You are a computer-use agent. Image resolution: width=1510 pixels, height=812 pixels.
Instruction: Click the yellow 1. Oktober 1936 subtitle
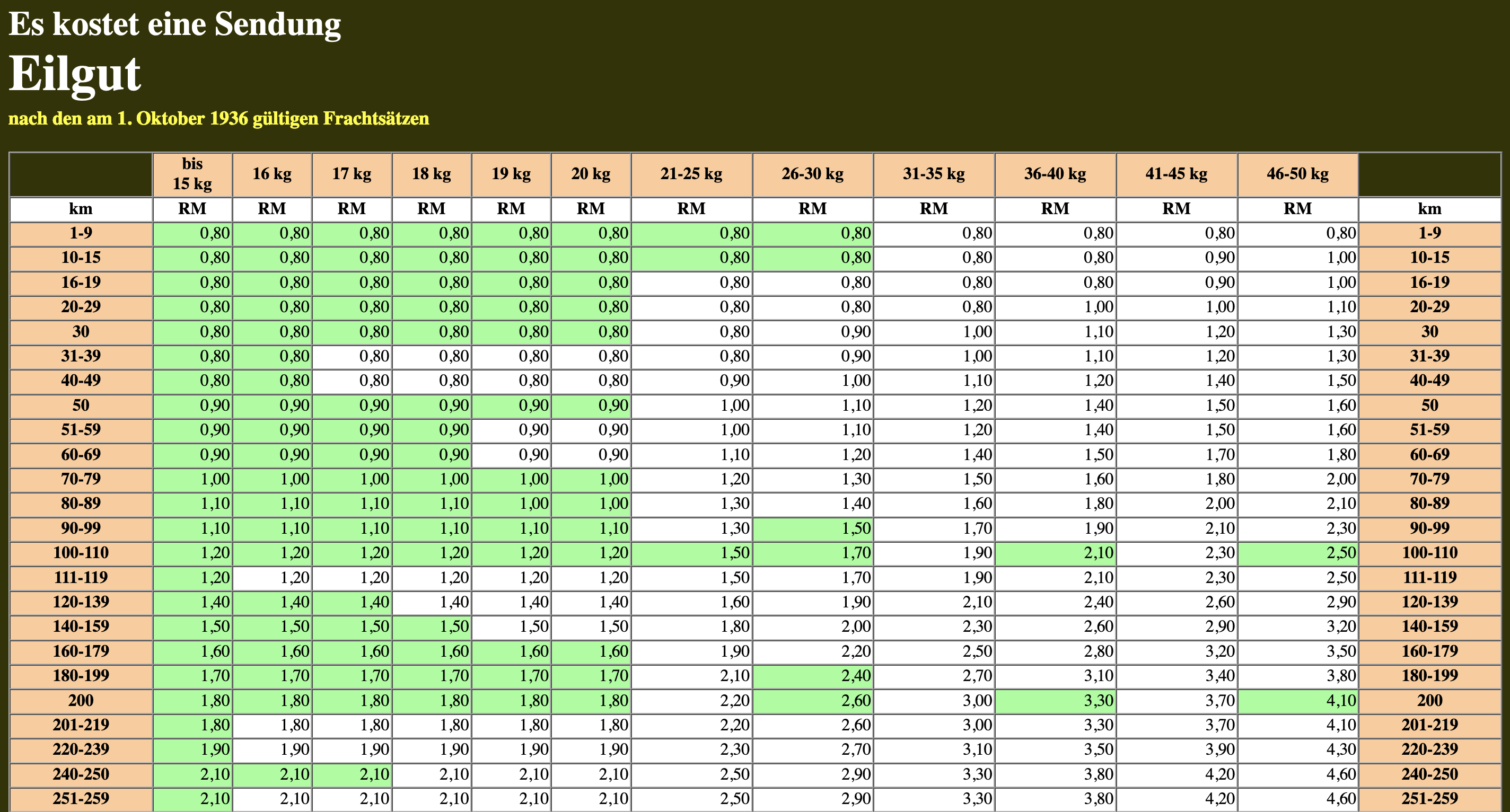(218, 118)
